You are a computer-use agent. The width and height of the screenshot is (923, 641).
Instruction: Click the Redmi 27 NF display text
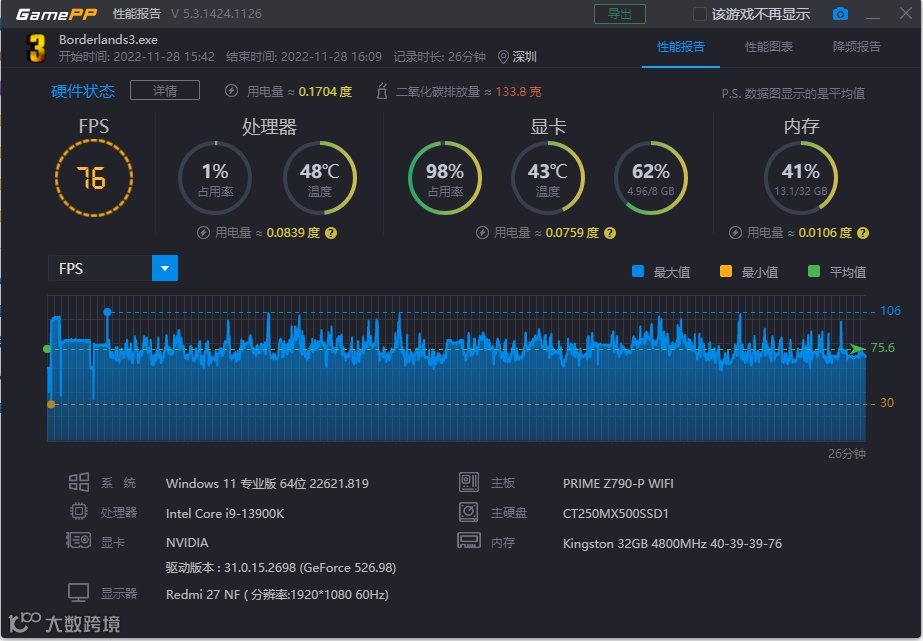click(277, 595)
